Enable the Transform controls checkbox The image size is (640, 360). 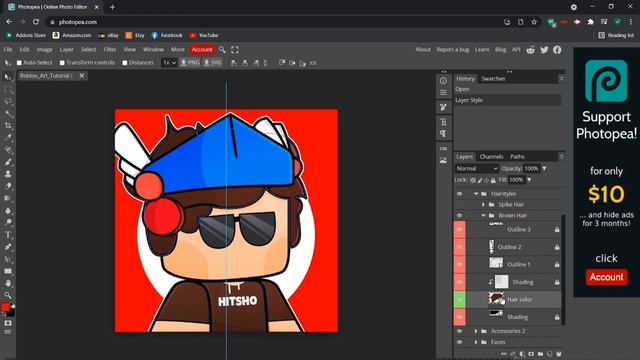62,63
